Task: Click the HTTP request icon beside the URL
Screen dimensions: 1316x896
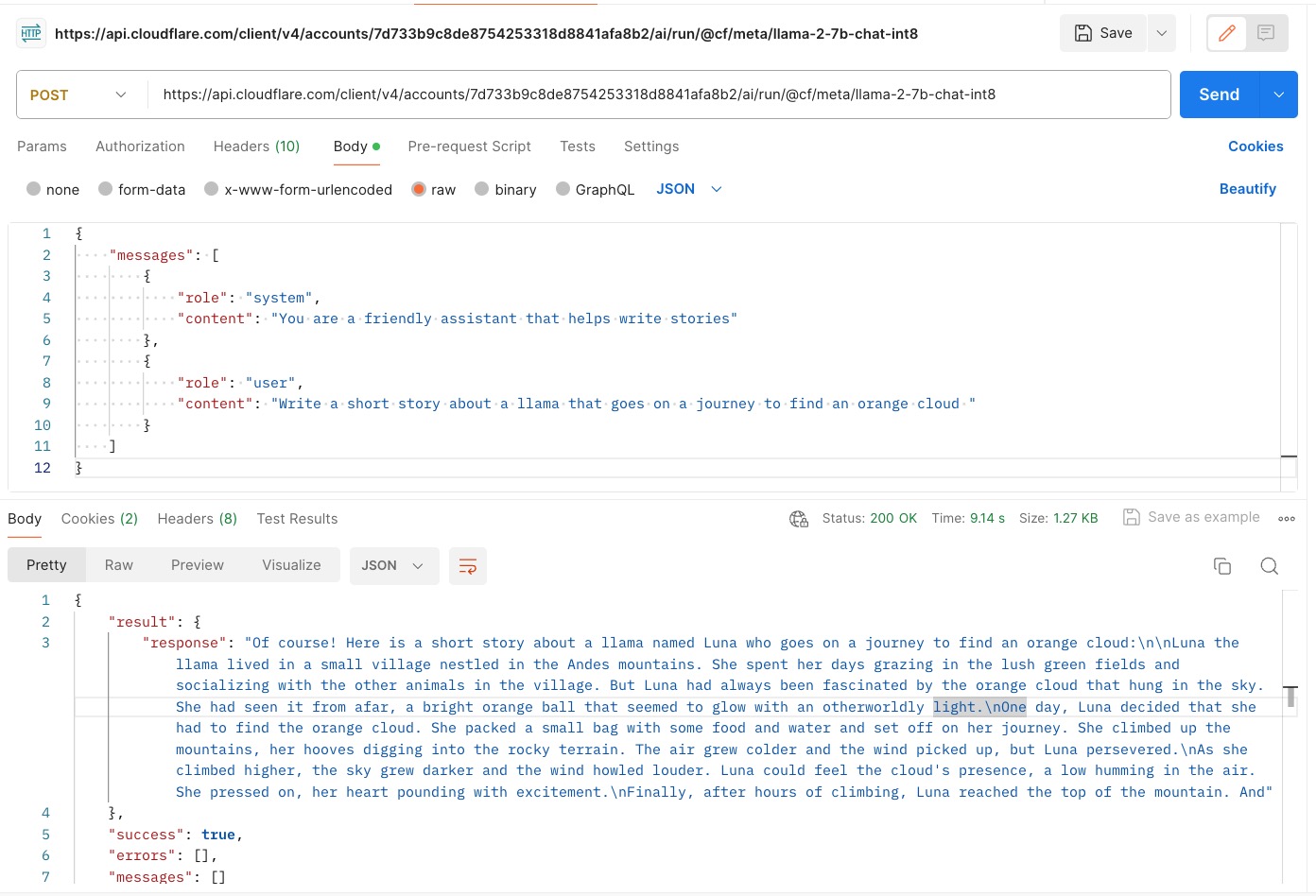Action: click(x=31, y=32)
